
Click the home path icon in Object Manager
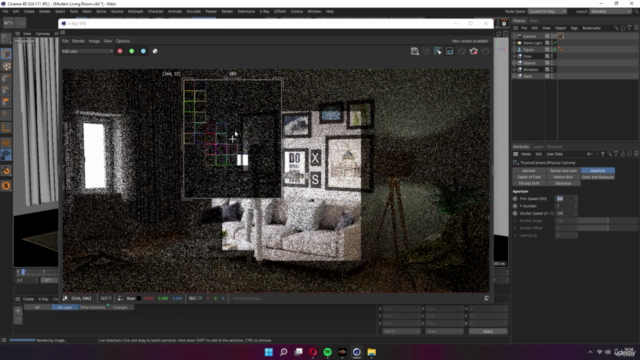(623, 28)
